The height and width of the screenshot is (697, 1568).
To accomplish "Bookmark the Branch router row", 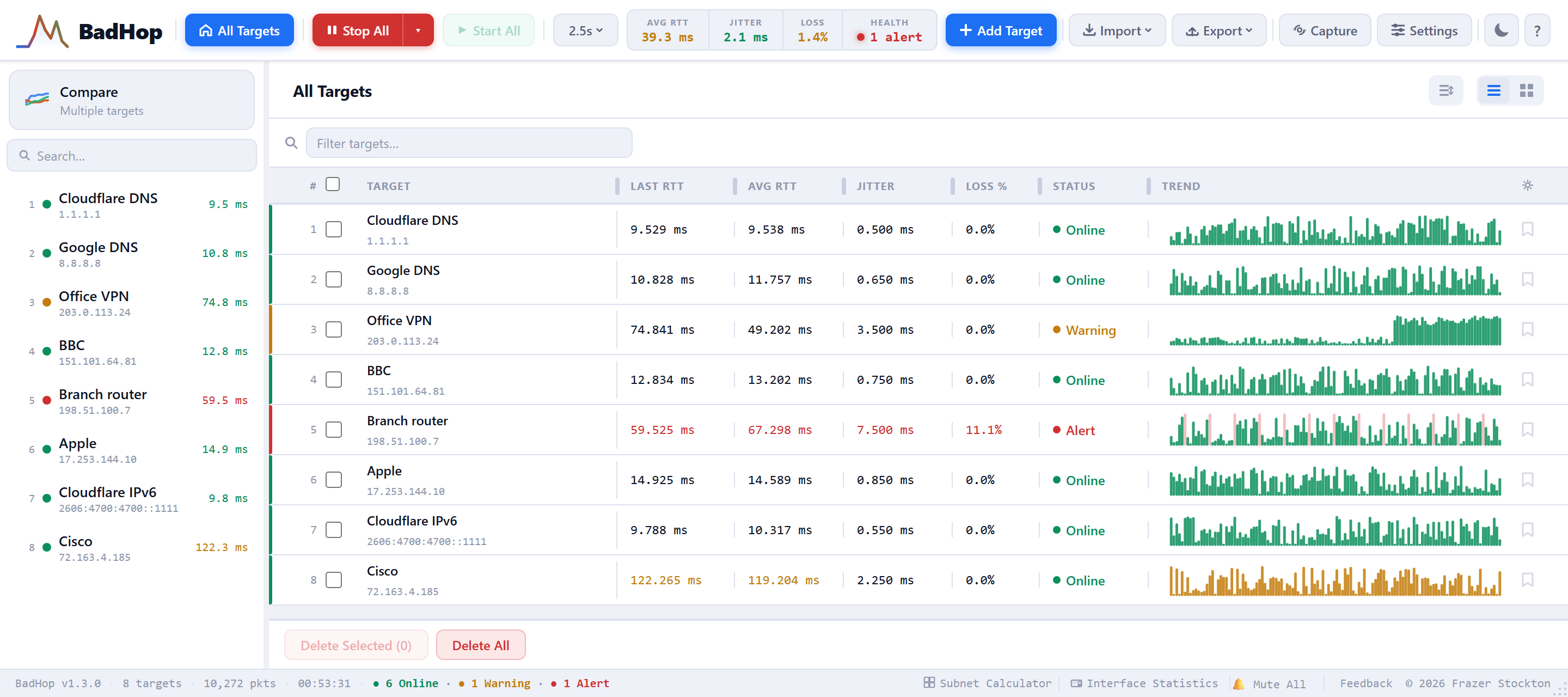I will coord(1527,429).
